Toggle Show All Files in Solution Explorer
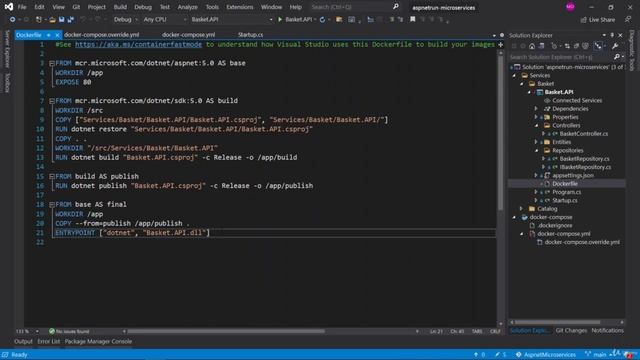 [585, 46]
